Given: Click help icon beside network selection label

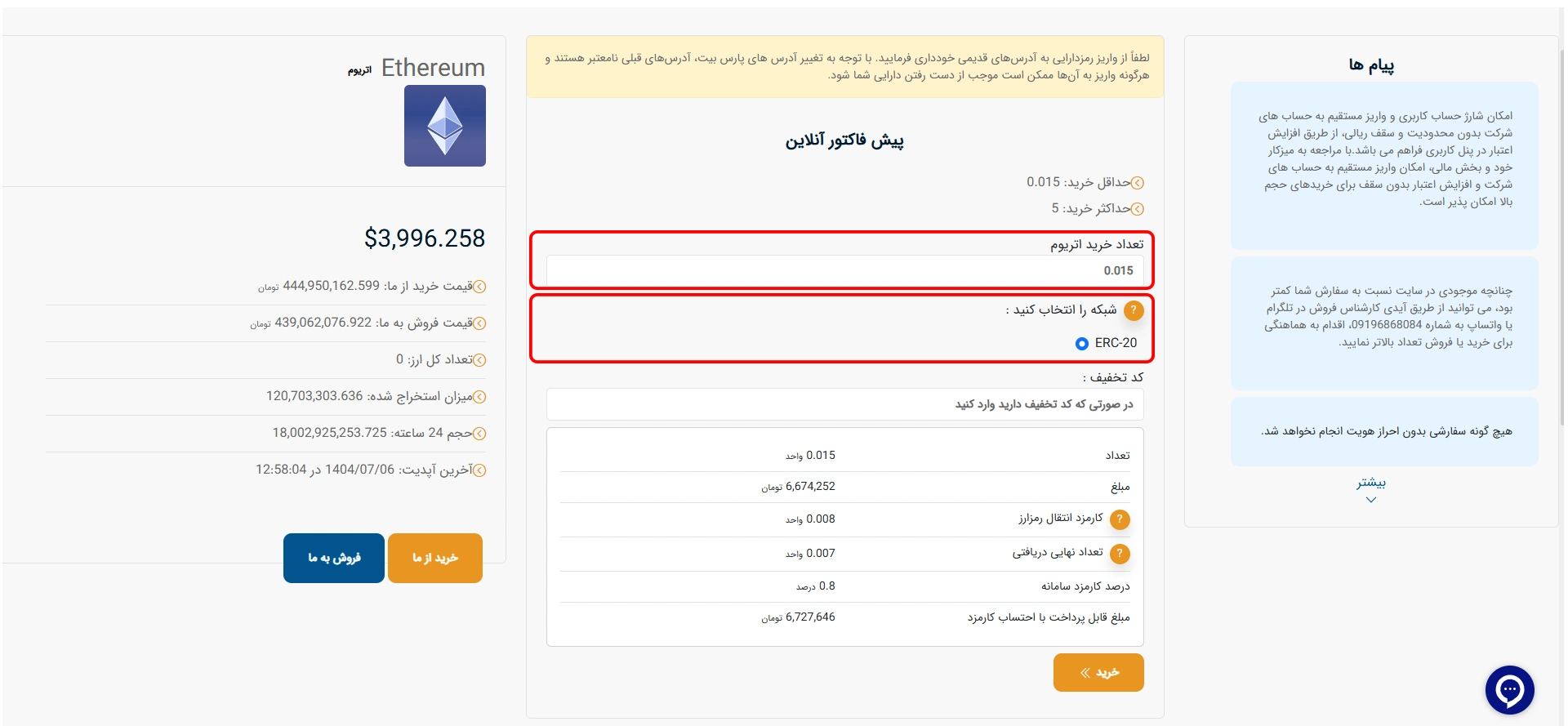Looking at the screenshot, I should coord(1134,310).
